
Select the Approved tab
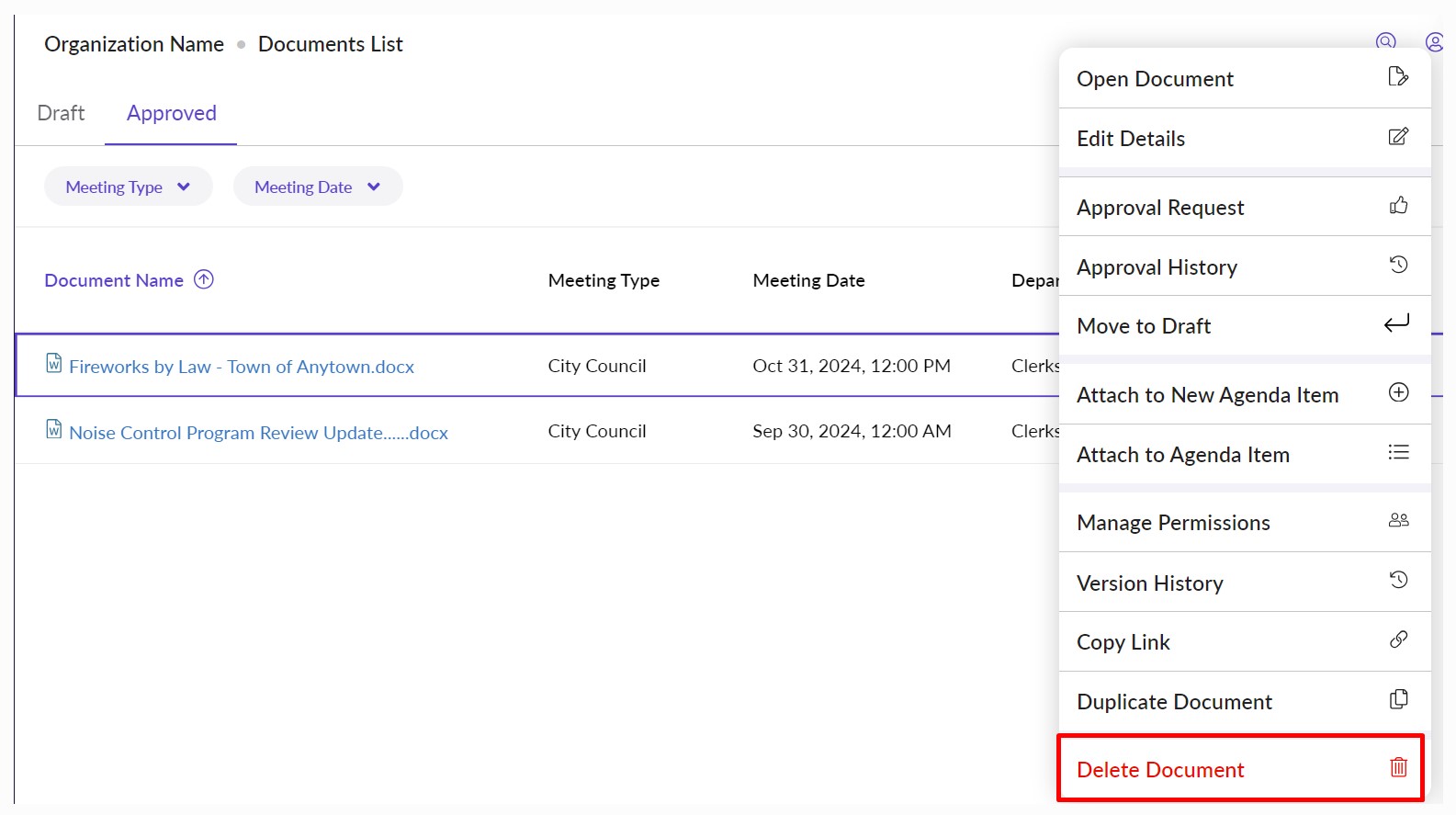tap(172, 114)
